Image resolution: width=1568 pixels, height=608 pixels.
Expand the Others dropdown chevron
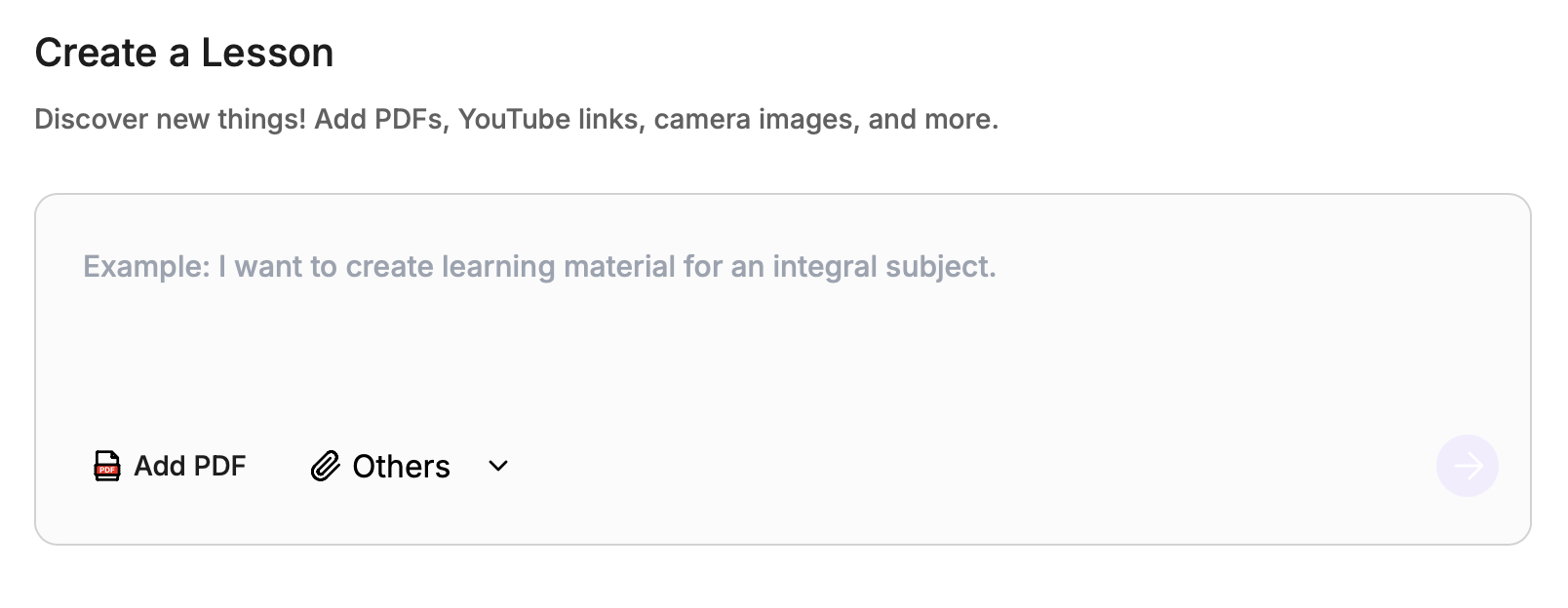tap(498, 466)
